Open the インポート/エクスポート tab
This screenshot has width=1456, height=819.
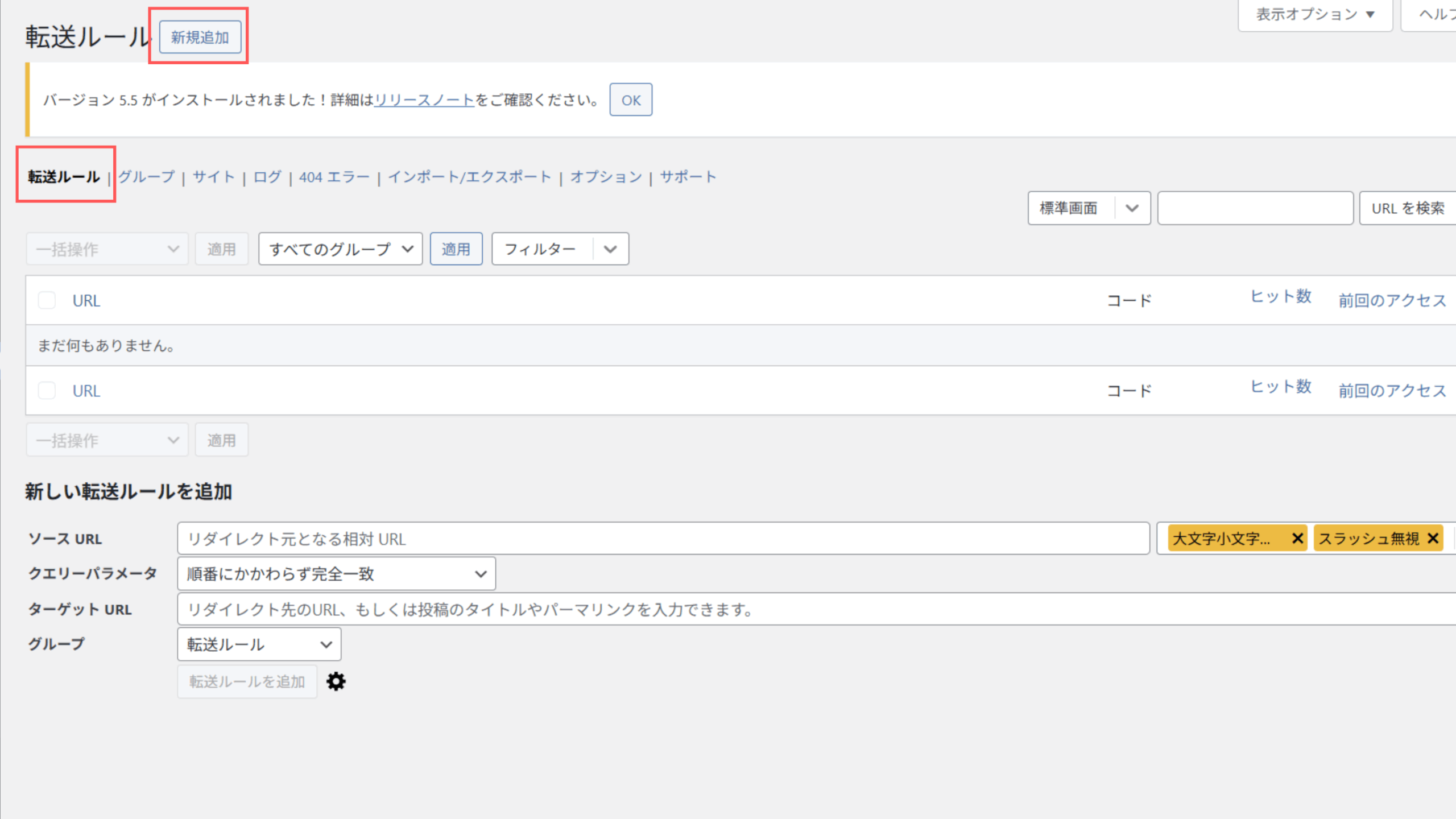pyautogui.click(x=469, y=177)
